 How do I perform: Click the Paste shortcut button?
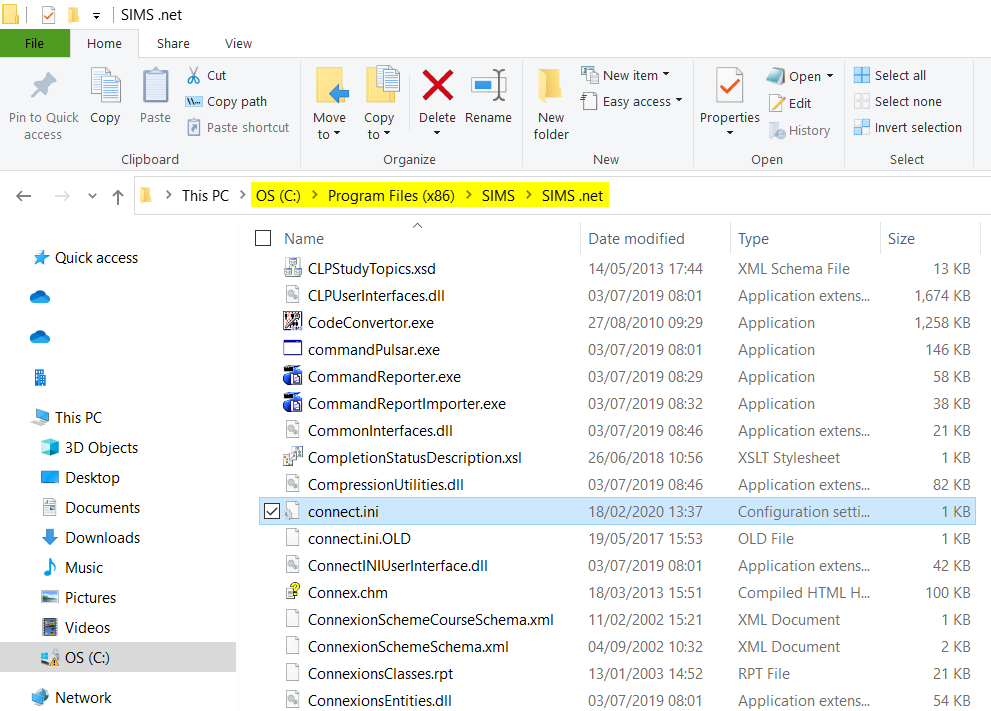[238, 128]
